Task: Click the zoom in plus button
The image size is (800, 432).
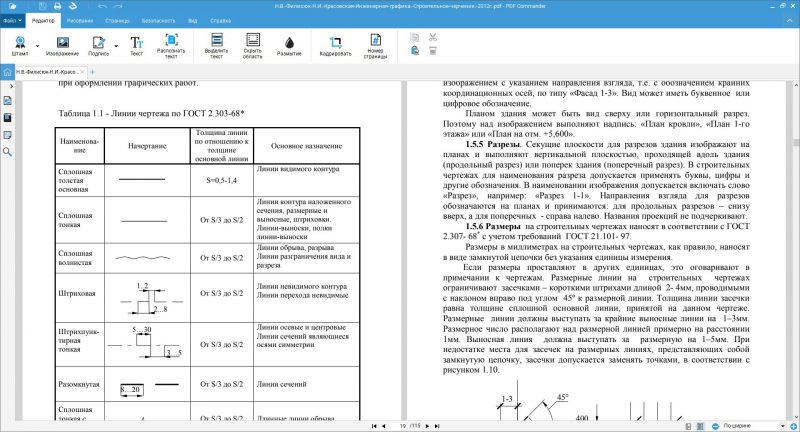Action: tap(793, 426)
